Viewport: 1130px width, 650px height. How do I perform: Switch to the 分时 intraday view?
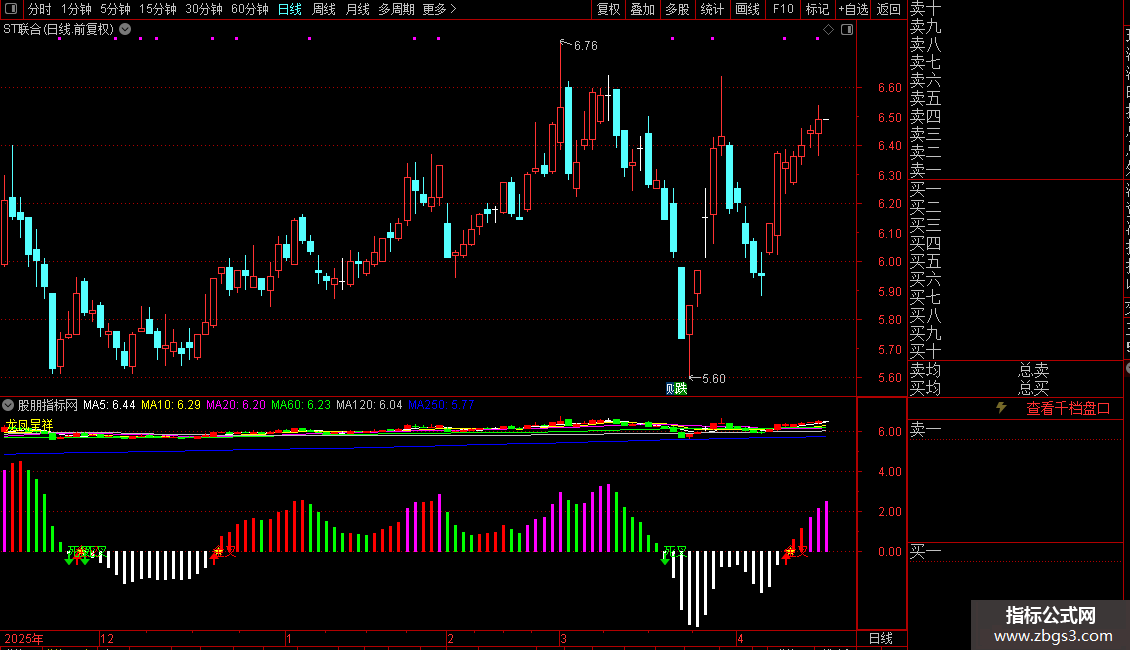tap(40, 9)
